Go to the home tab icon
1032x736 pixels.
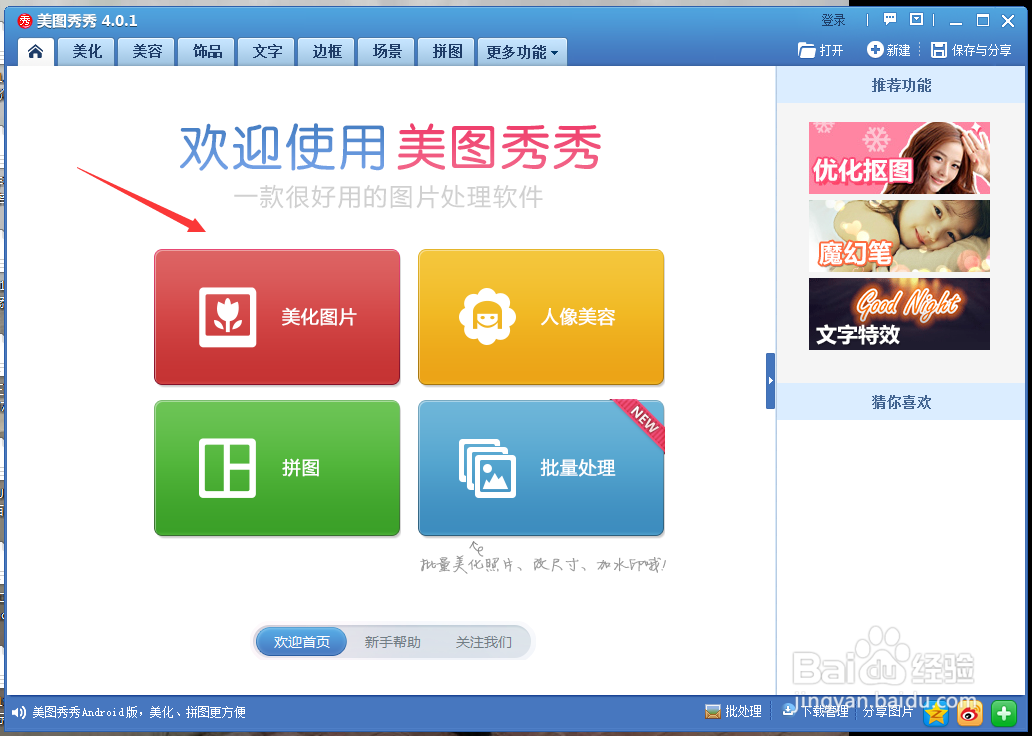pyautogui.click(x=36, y=51)
